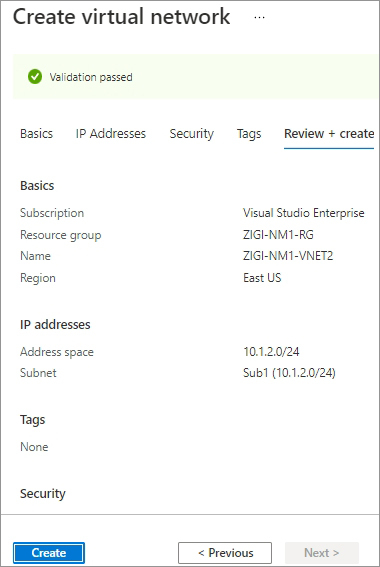Go back with the Previous button

click(225, 553)
